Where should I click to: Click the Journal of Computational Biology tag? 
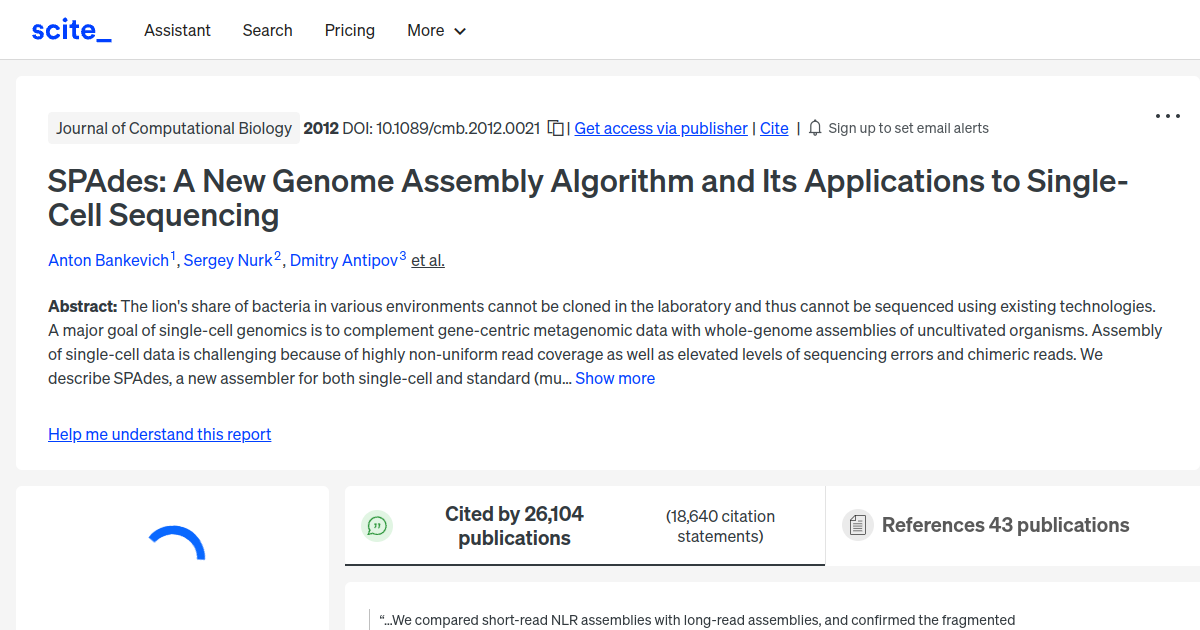(174, 128)
